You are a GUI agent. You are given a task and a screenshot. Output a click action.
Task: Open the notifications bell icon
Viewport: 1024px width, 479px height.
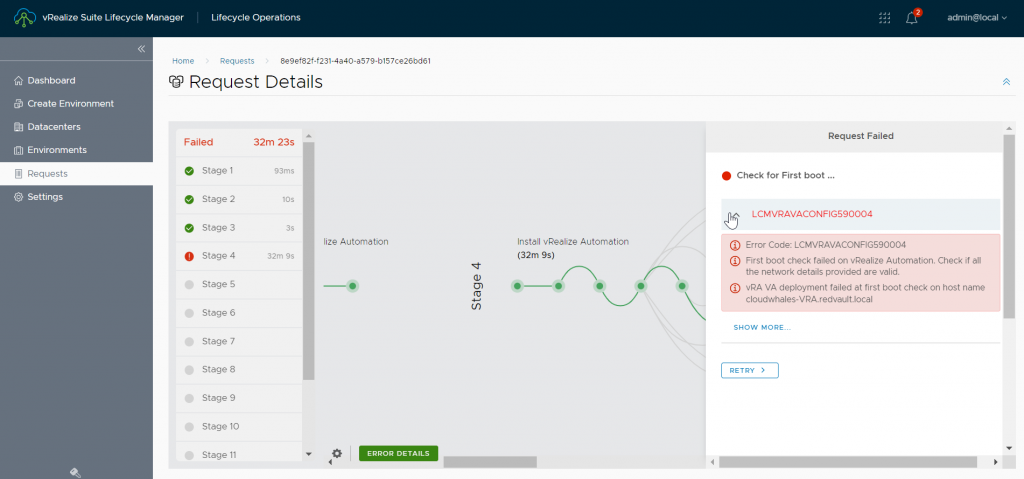tap(912, 18)
